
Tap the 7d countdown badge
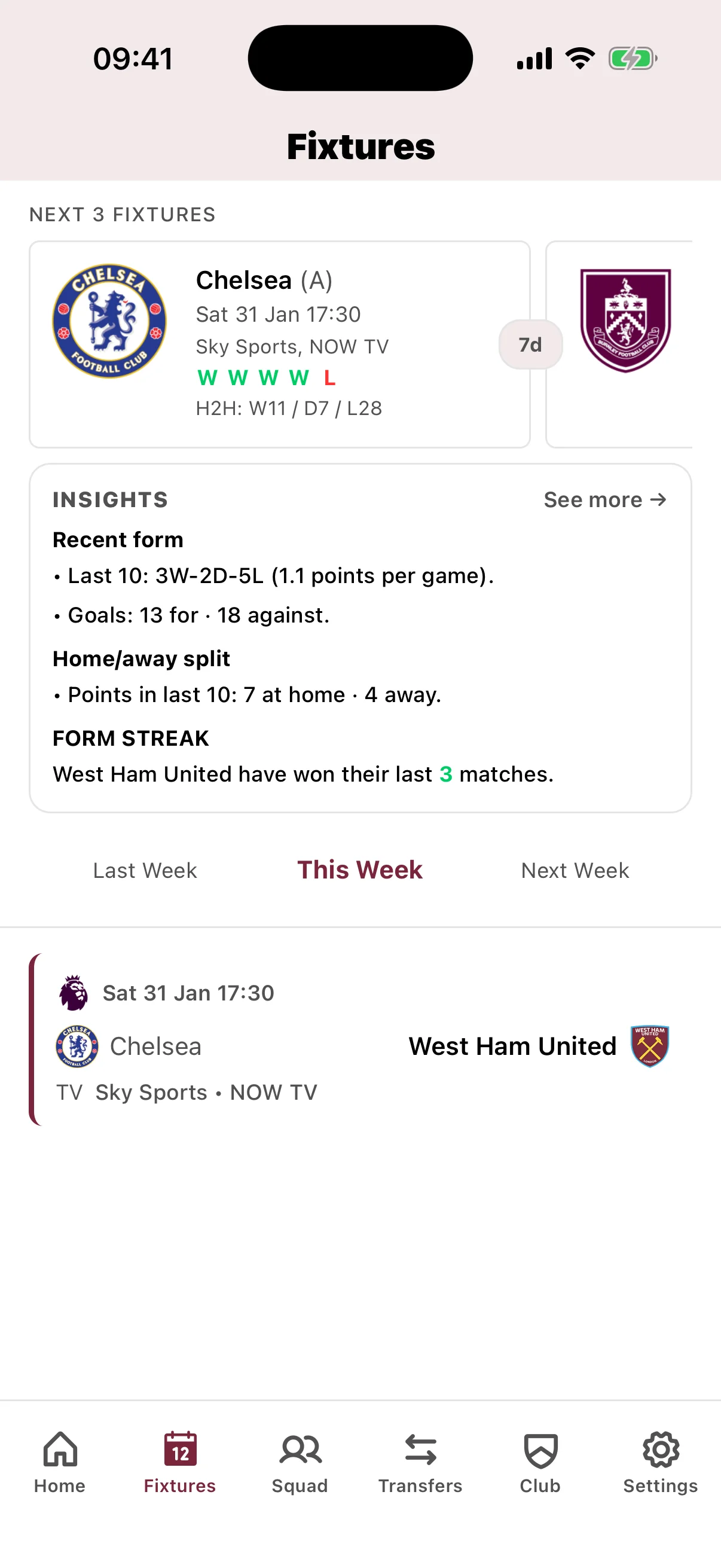[x=530, y=344]
